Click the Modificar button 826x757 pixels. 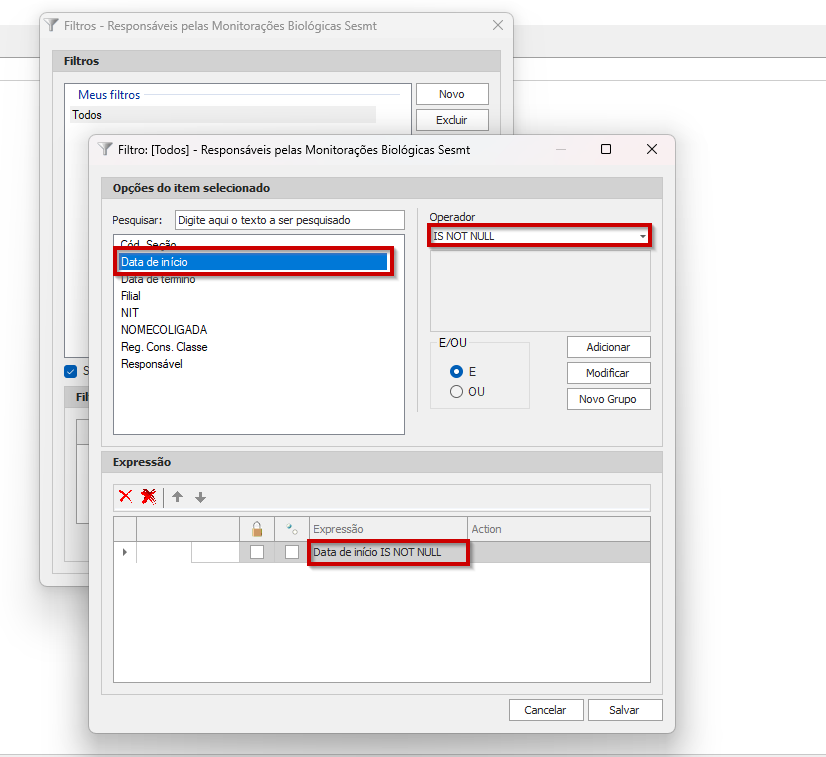tap(608, 373)
